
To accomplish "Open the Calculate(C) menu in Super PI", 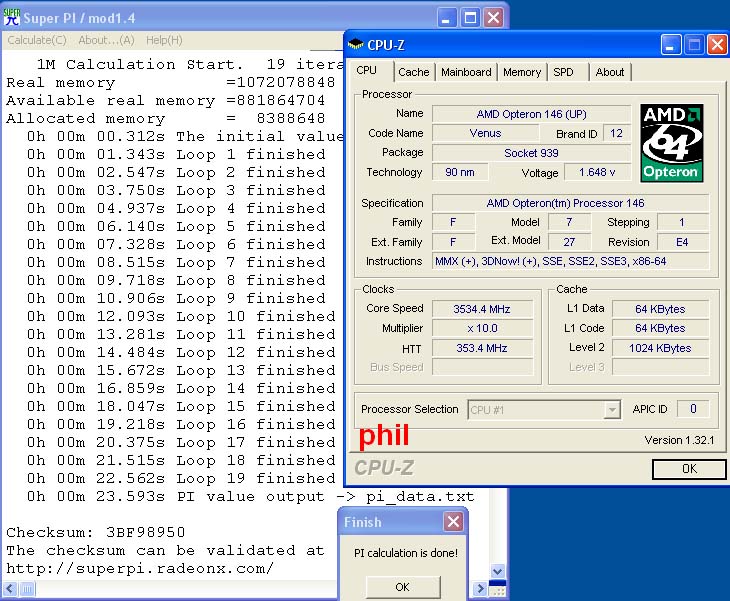I will point(37,41).
